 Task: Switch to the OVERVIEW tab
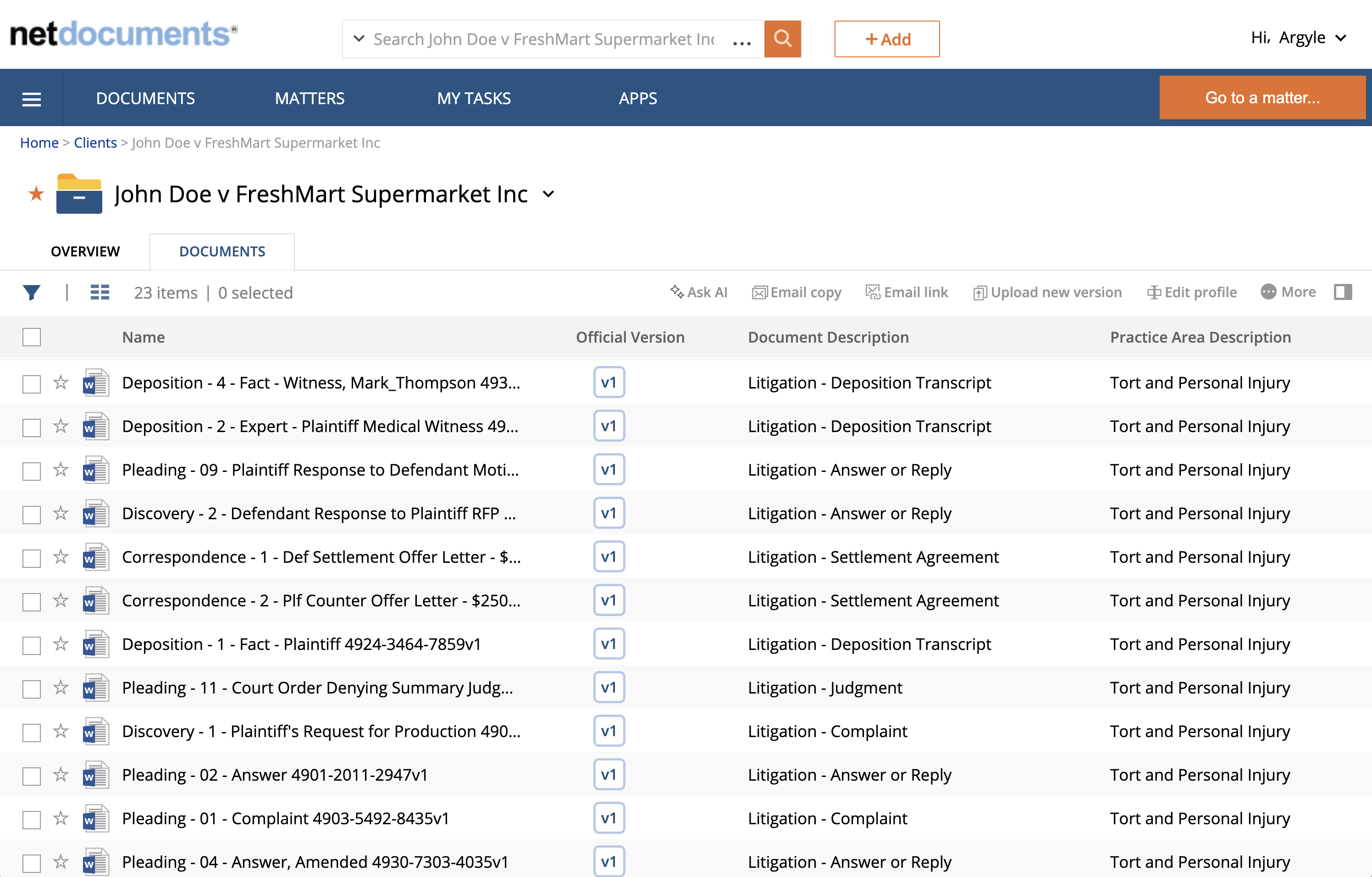click(85, 251)
